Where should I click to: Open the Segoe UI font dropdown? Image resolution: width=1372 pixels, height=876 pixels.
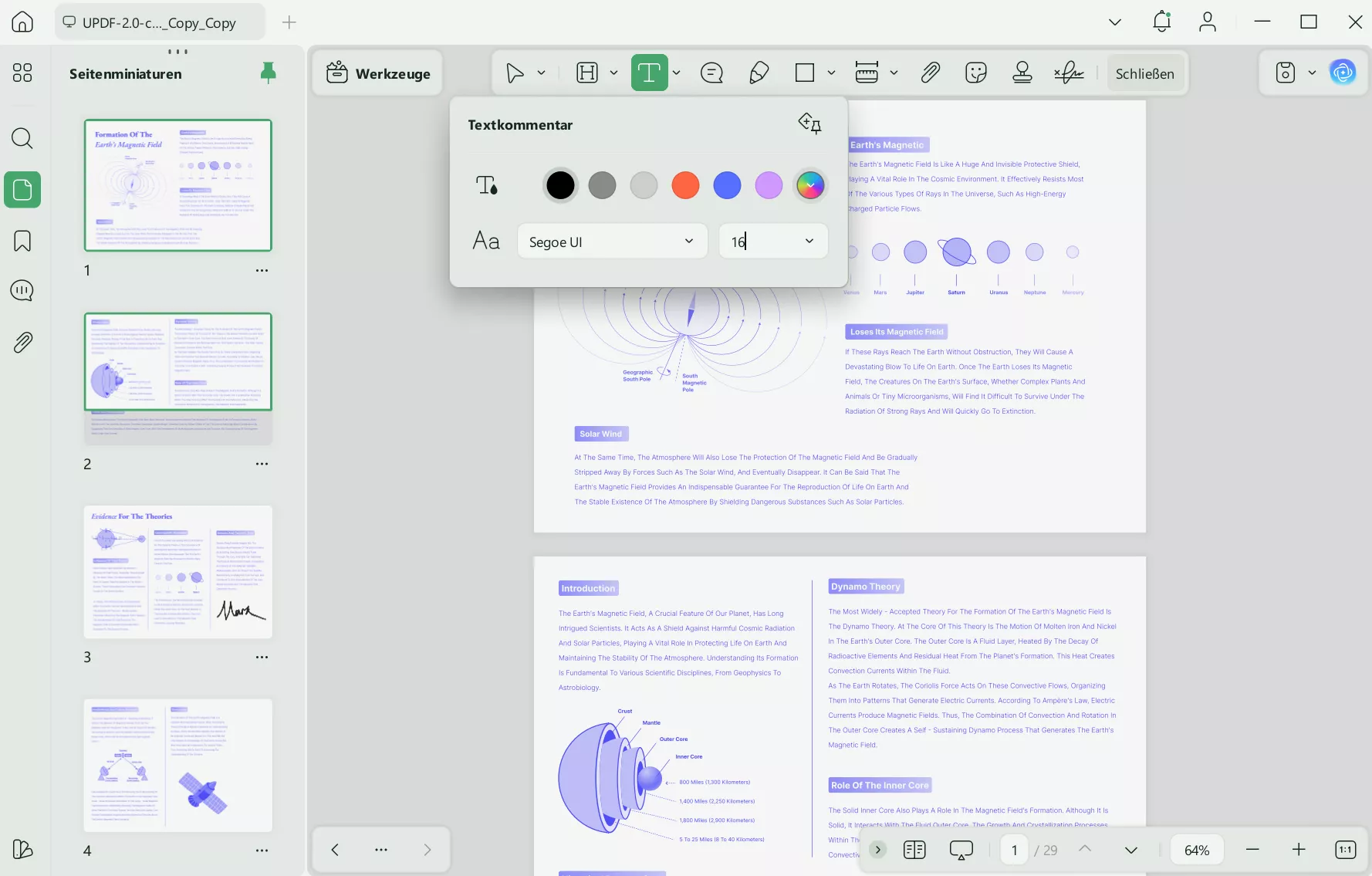612,242
